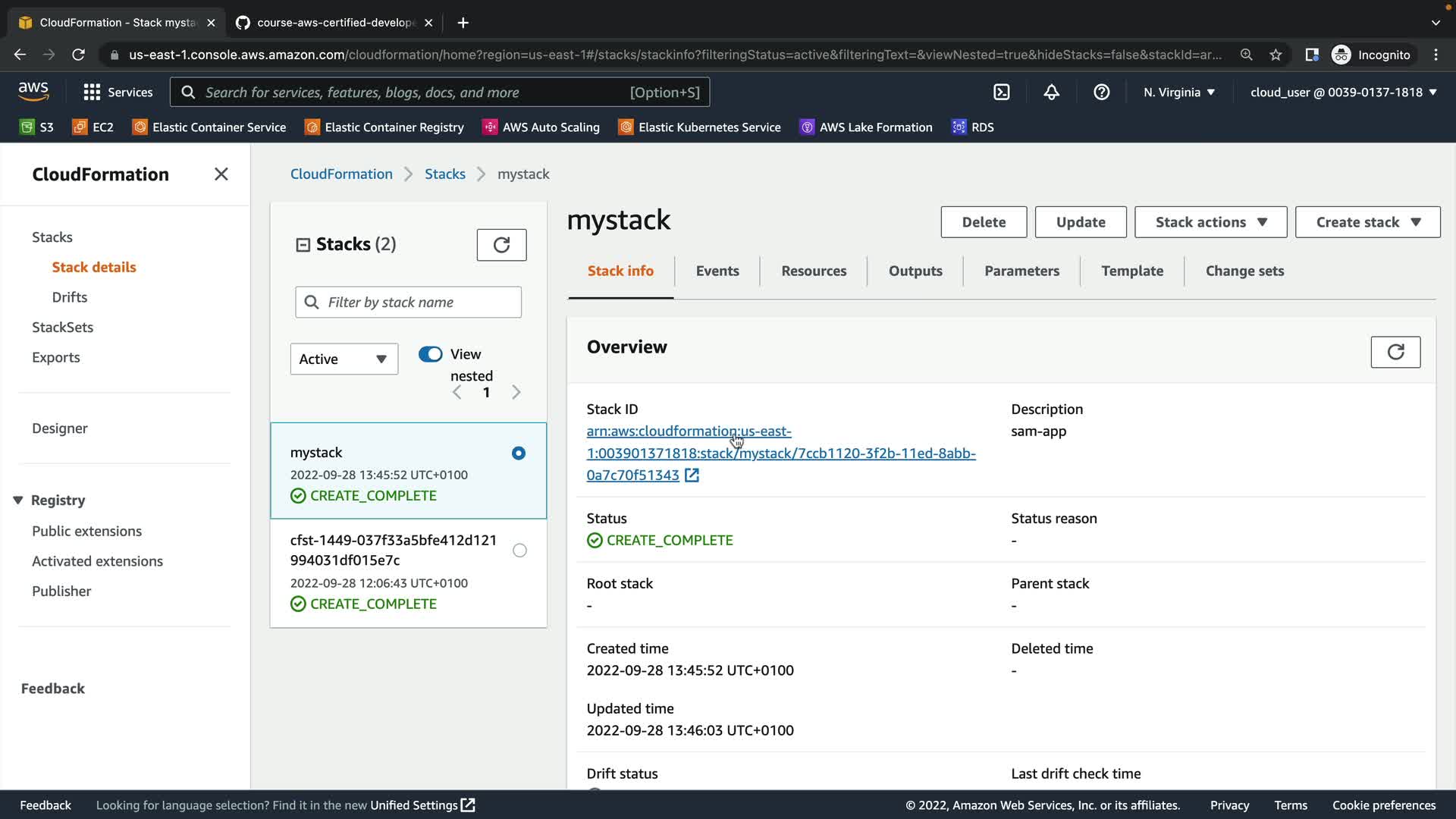The image size is (1456, 819).
Task: Open AWS CloudShell icon in top bar
Action: tap(1001, 93)
